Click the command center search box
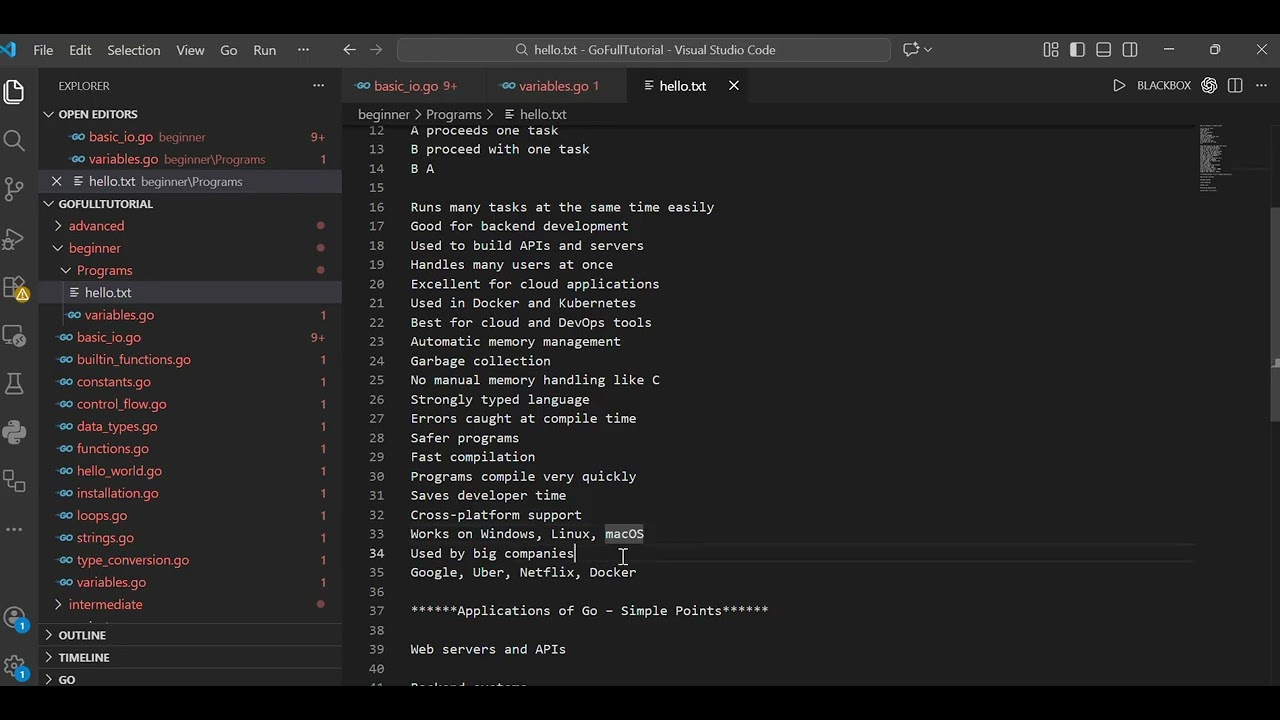 pyautogui.click(x=644, y=49)
